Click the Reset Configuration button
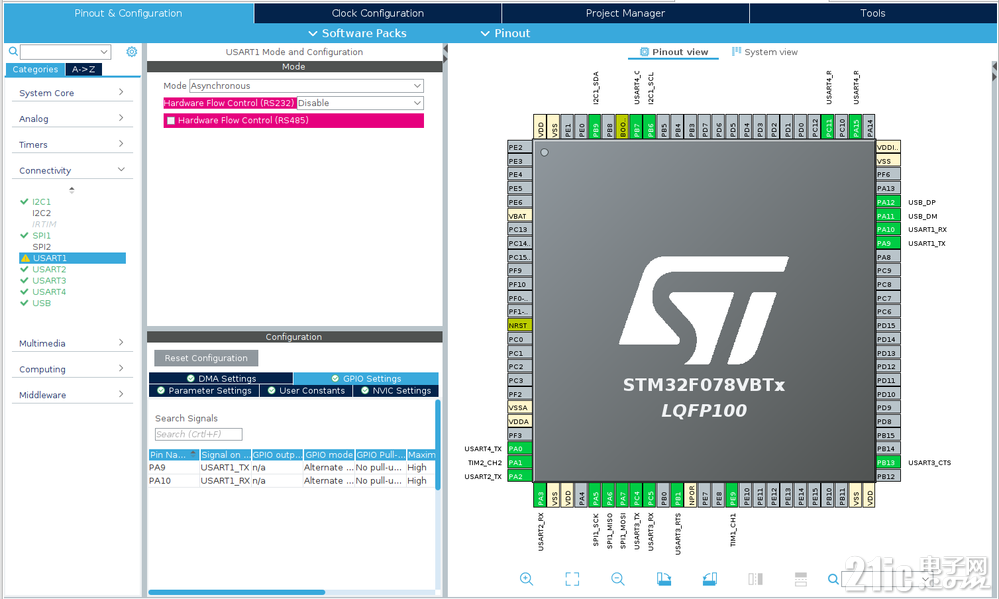The height and width of the screenshot is (599, 999). click(206, 358)
